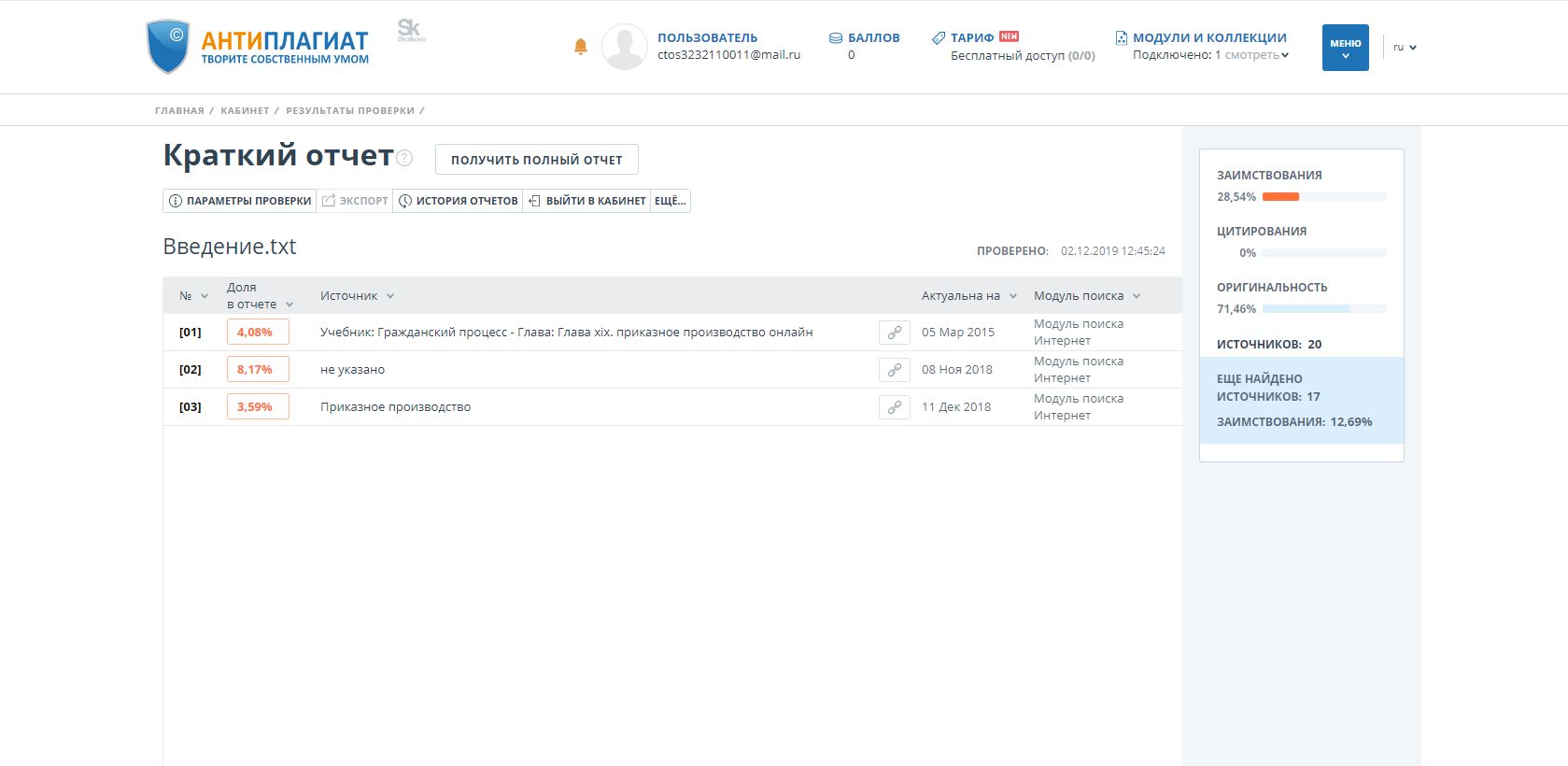Sort by Актуальна на column
Viewport: 1568px width, 766px height.
[968, 296]
